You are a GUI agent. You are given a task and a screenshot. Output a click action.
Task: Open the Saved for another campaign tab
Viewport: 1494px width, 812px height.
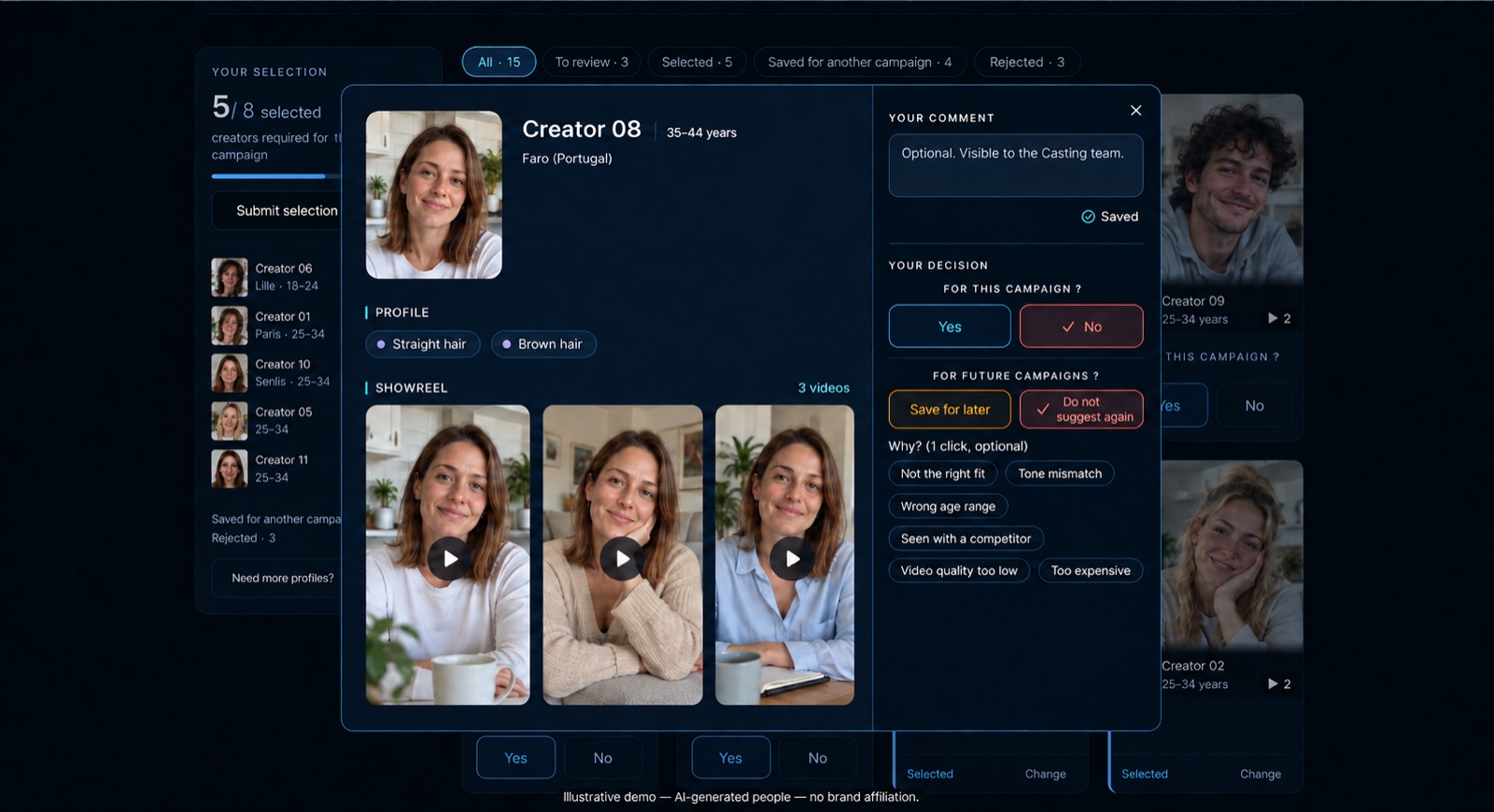[x=859, y=62]
